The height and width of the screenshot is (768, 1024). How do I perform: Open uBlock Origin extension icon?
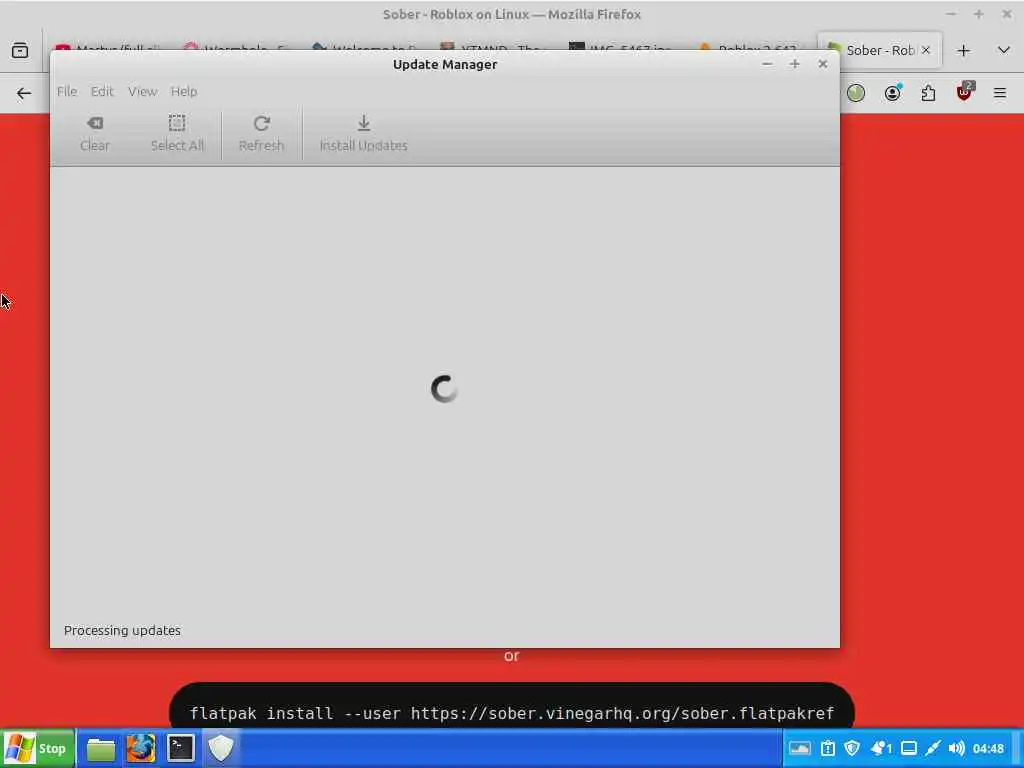coord(965,92)
